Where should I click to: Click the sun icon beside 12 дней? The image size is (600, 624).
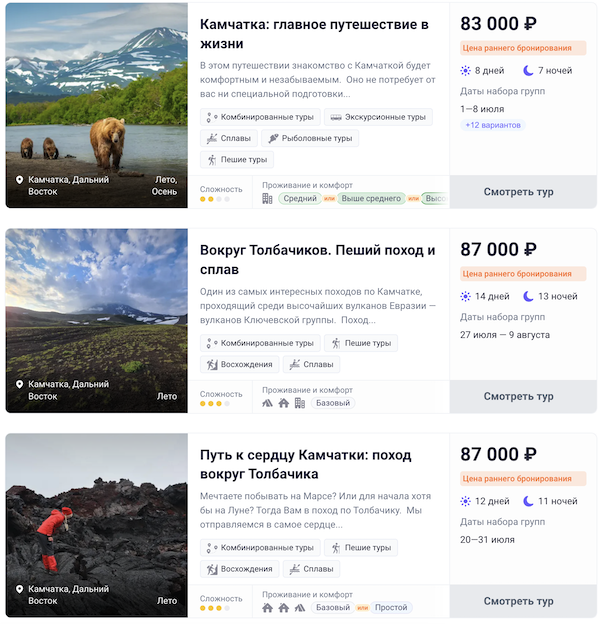[x=466, y=501]
